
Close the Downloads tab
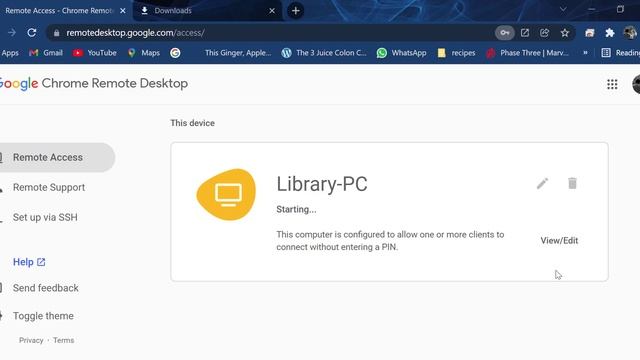[x=272, y=11]
